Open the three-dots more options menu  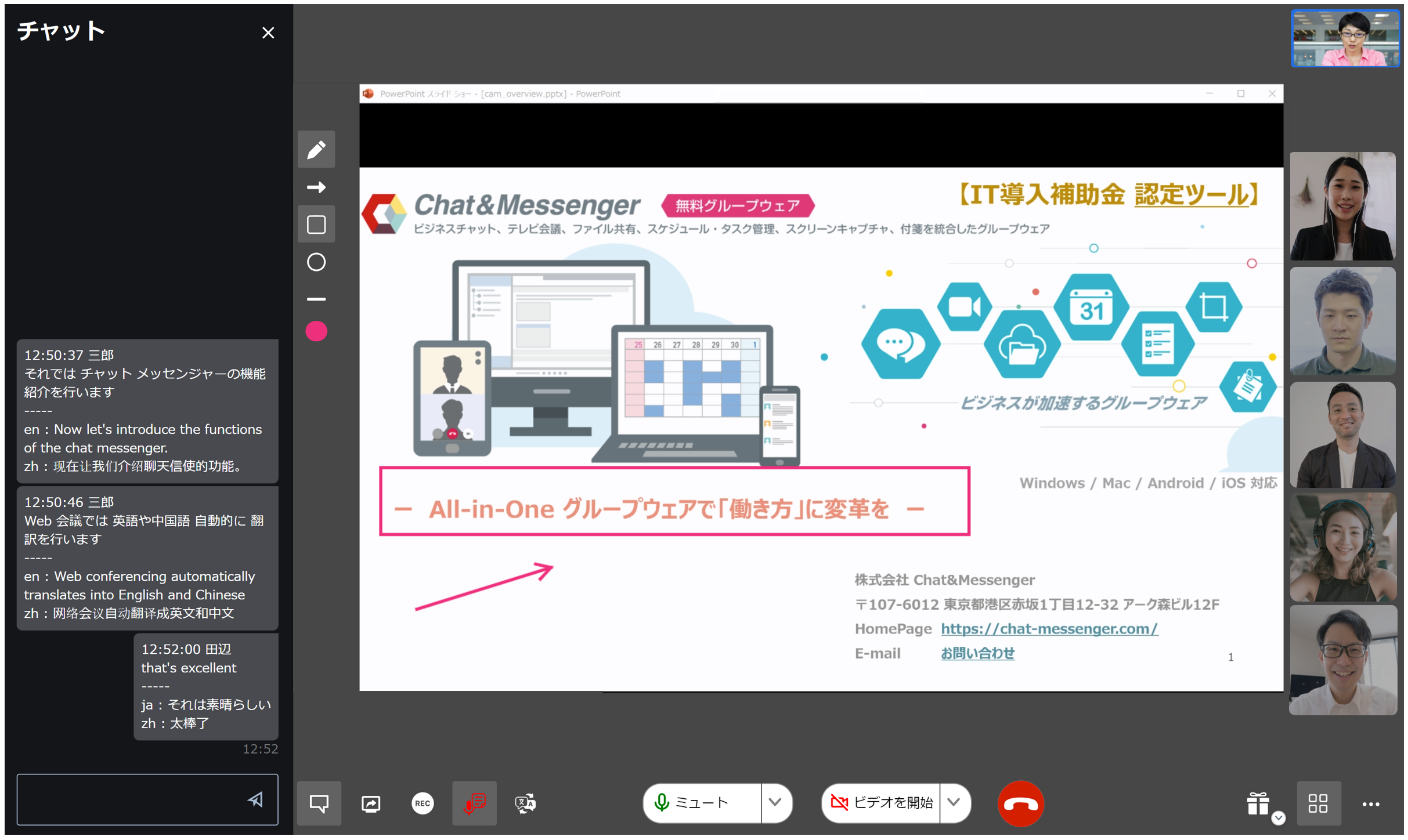coord(1371,804)
